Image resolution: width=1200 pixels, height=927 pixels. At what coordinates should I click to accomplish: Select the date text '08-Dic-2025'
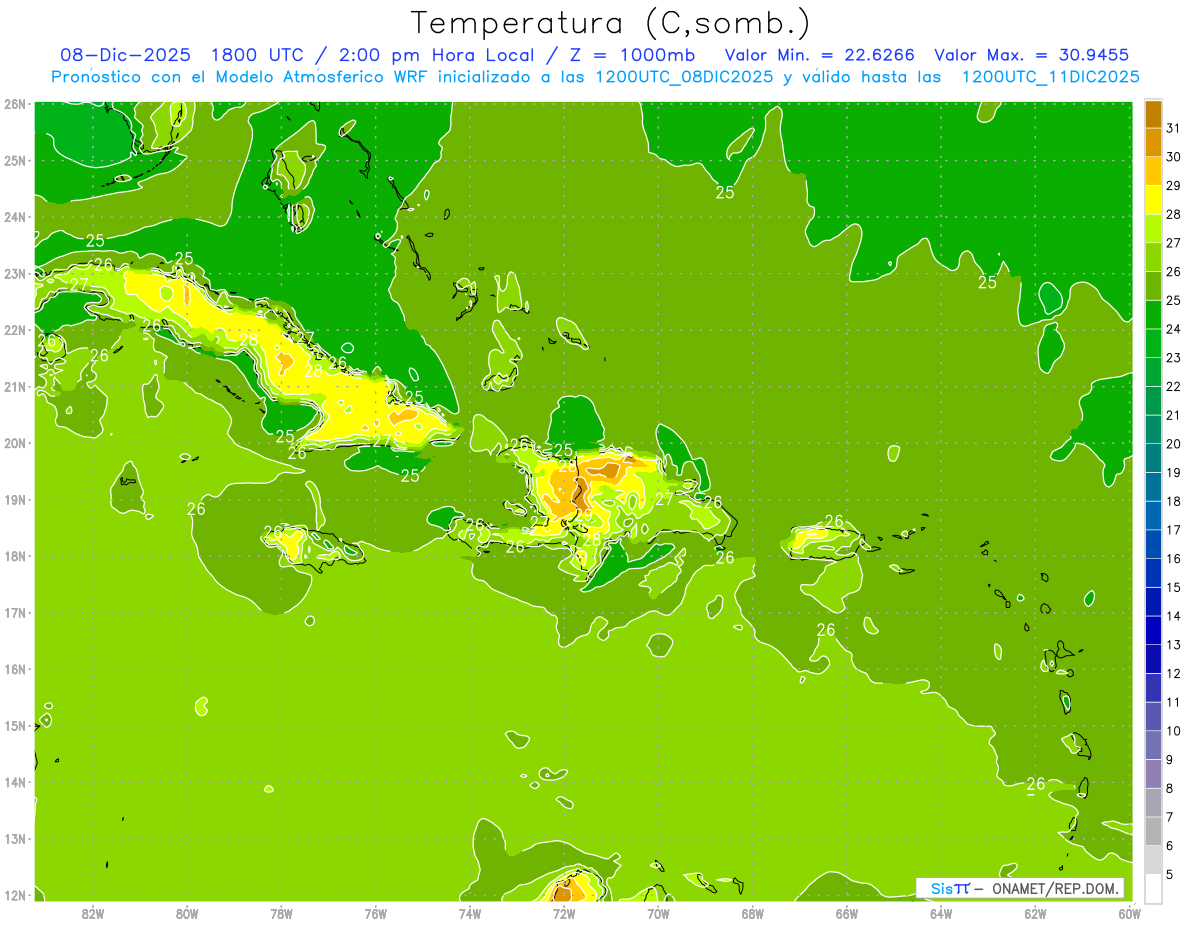pyautogui.click(x=123, y=56)
